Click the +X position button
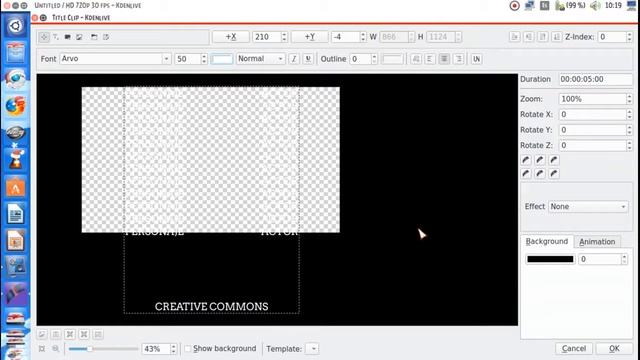The height and width of the screenshot is (360, 640). pyautogui.click(x=231, y=37)
